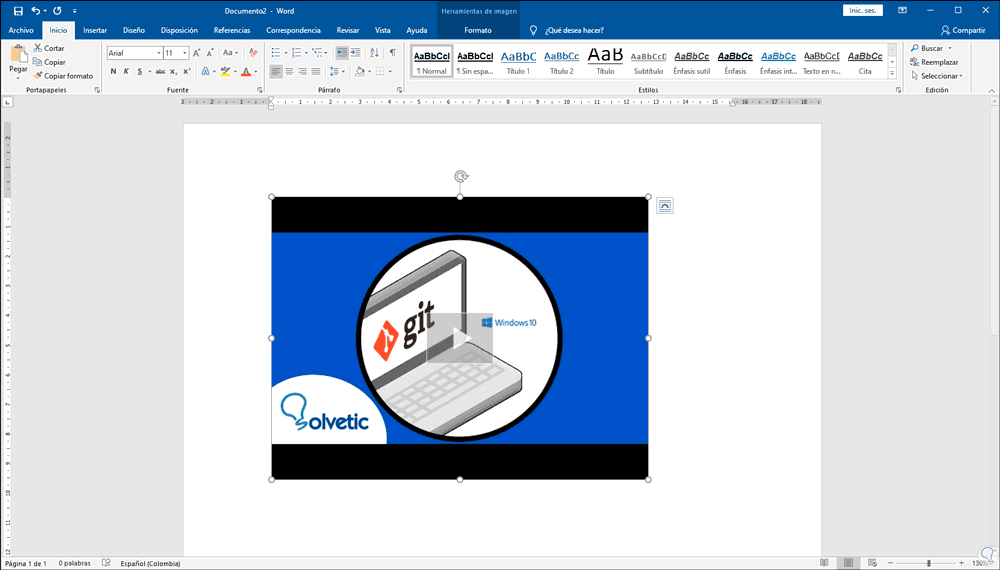Viewport: 1000px width, 570px height.
Task: Switch to the Vista tab
Action: [x=383, y=30]
